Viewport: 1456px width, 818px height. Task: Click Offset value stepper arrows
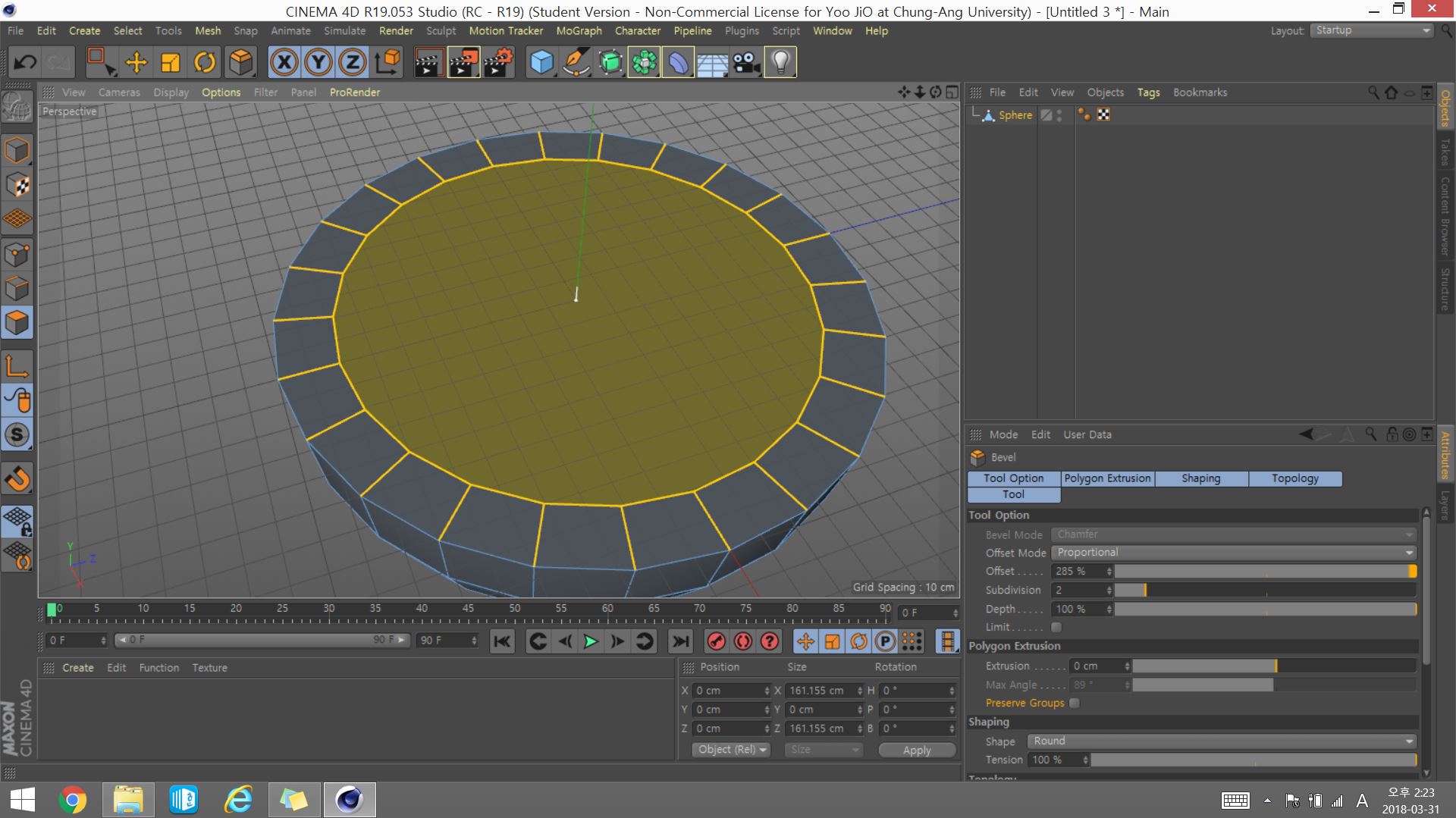(1109, 572)
